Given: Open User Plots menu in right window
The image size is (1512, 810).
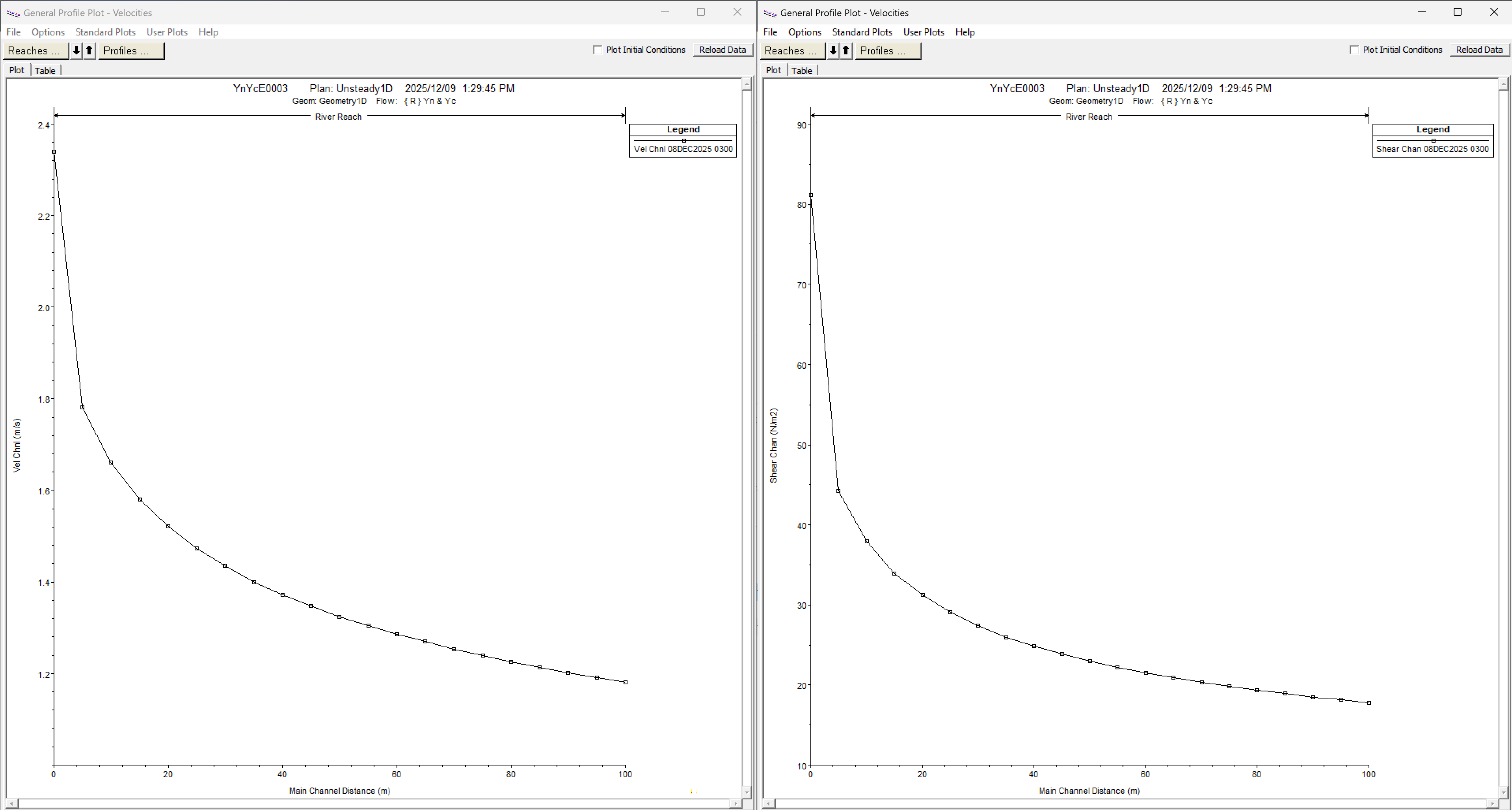Looking at the screenshot, I should click(x=924, y=32).
